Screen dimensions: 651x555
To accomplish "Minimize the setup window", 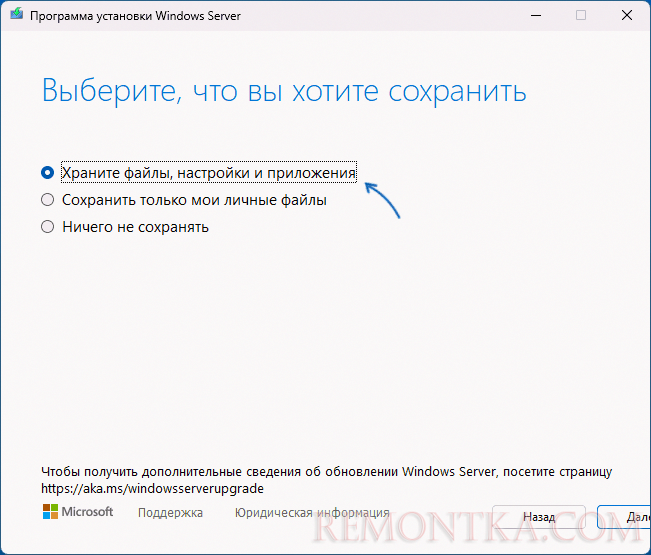I will (x=536, y=16).
